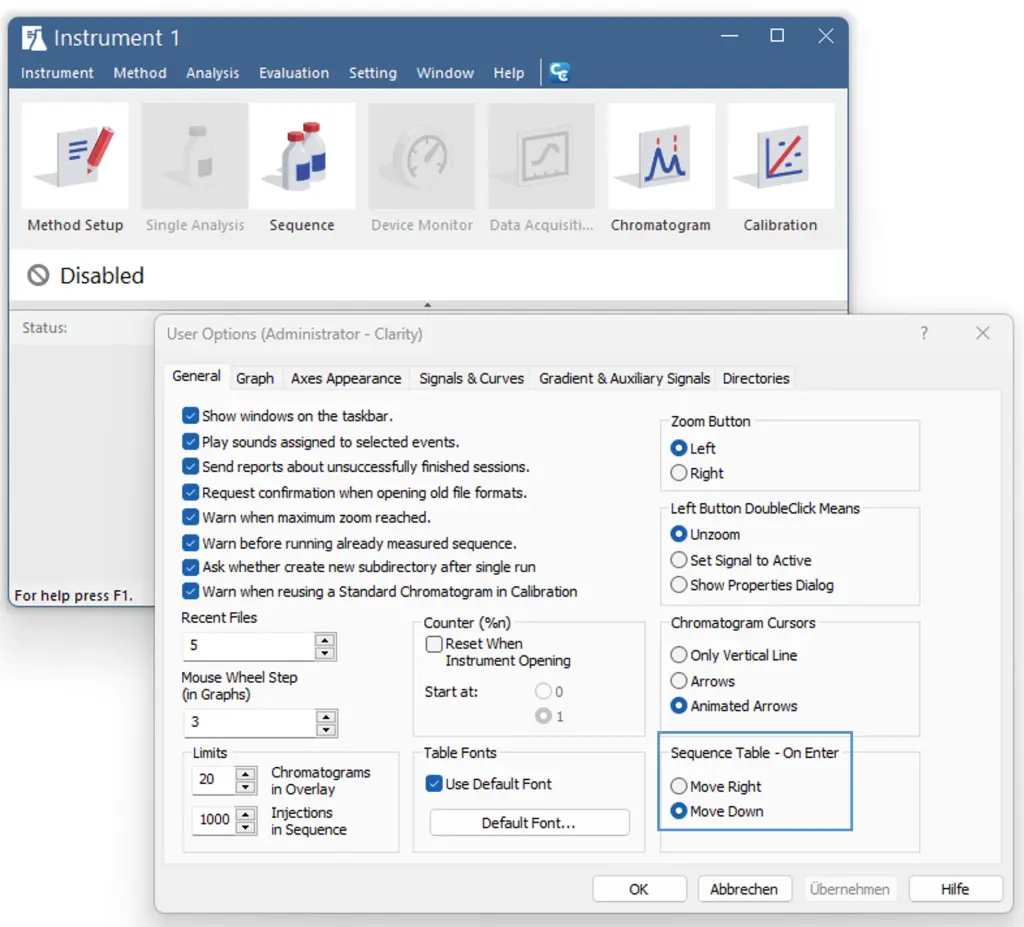
Task: Open the Help menu
Action: tap(509, 73)
